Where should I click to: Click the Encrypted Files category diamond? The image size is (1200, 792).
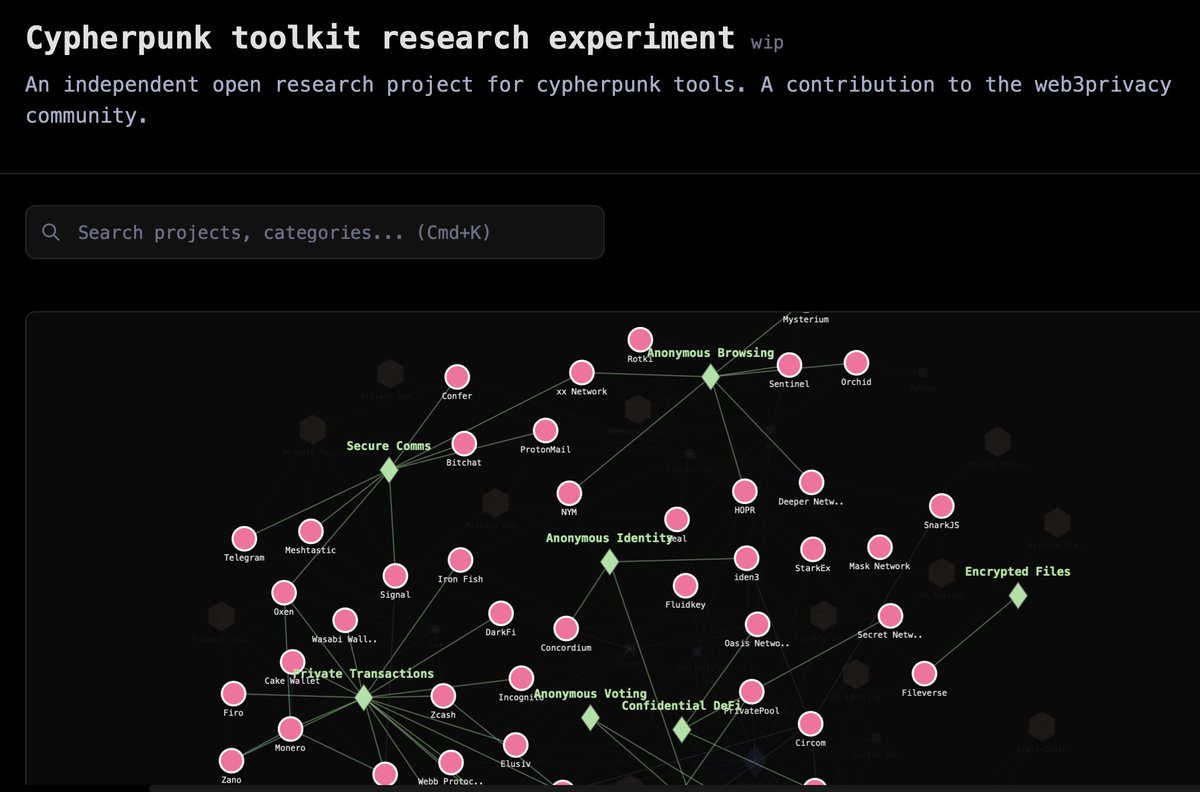[1018, 595]
